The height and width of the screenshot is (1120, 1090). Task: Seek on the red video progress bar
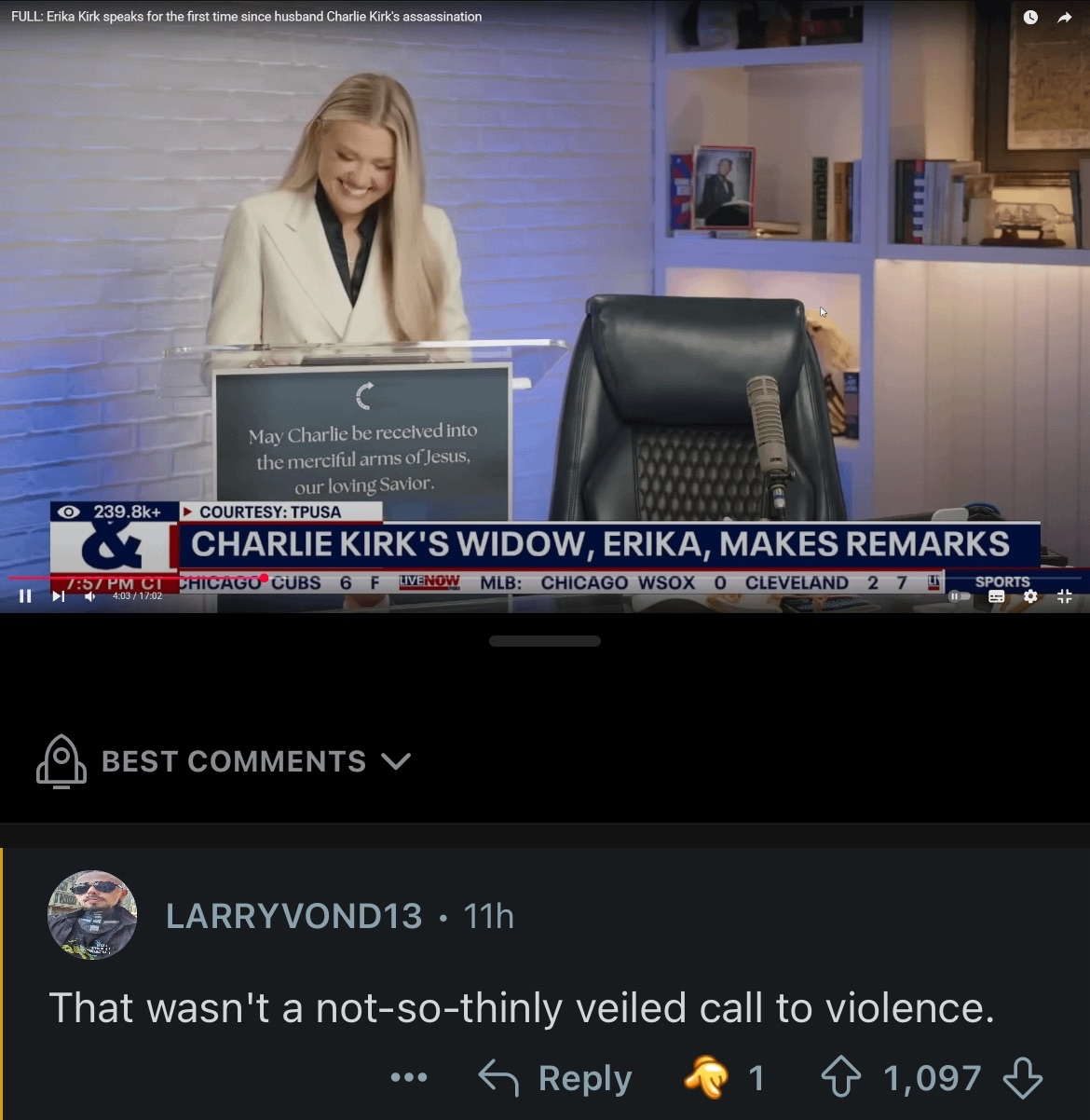coord(545,578)
